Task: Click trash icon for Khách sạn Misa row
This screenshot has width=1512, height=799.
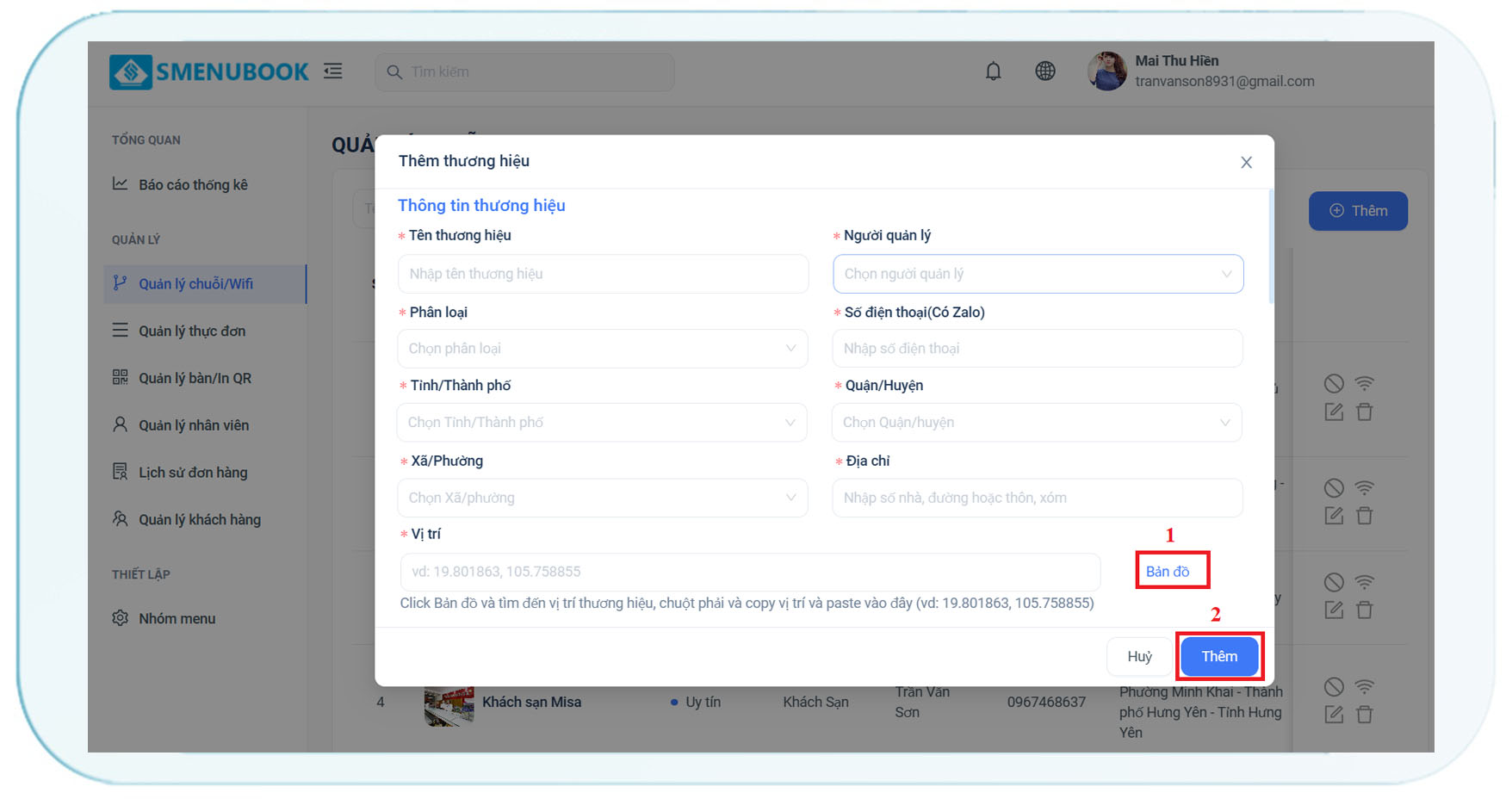Action: 1364,714
